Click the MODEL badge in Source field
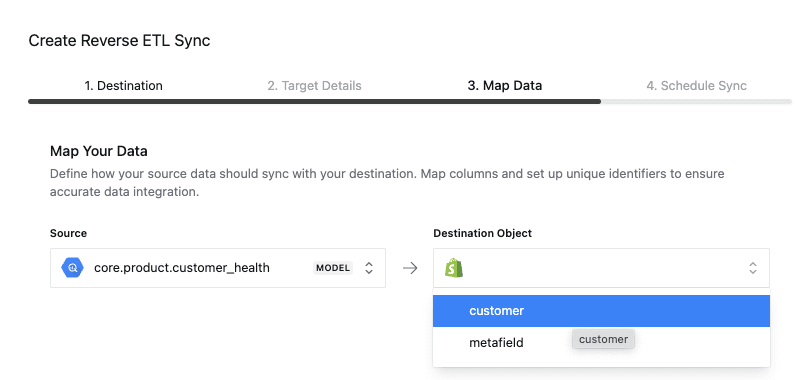The width and height of the screenshot is (795, 380). pos(333,268)
